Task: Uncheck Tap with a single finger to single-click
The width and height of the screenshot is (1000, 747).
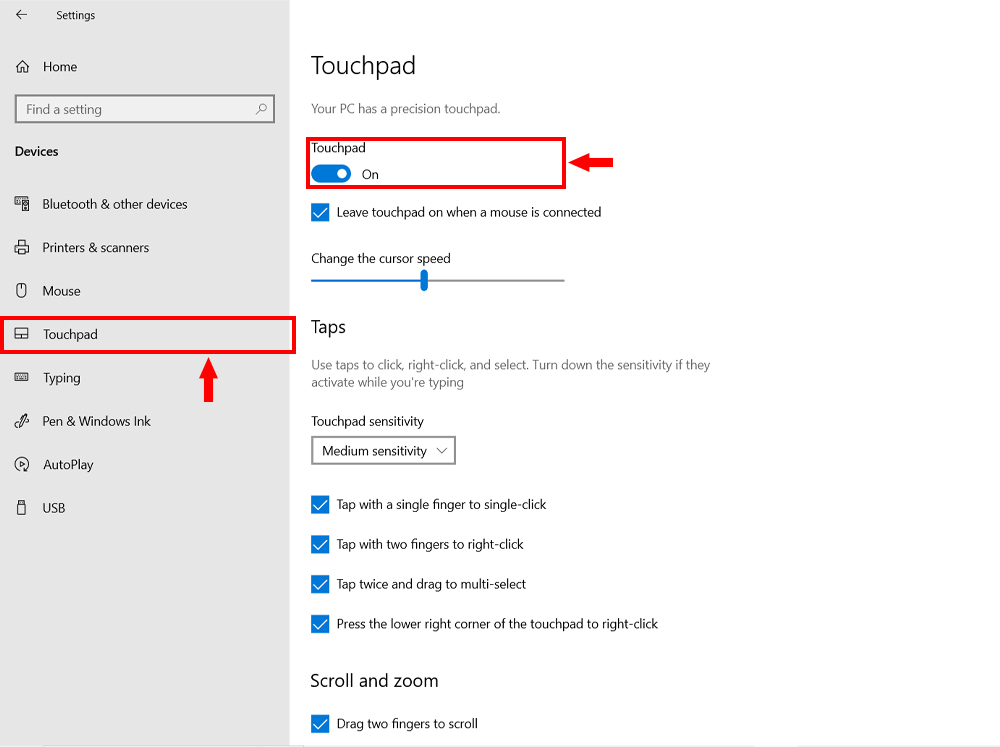Action: (x=320, y=505)
